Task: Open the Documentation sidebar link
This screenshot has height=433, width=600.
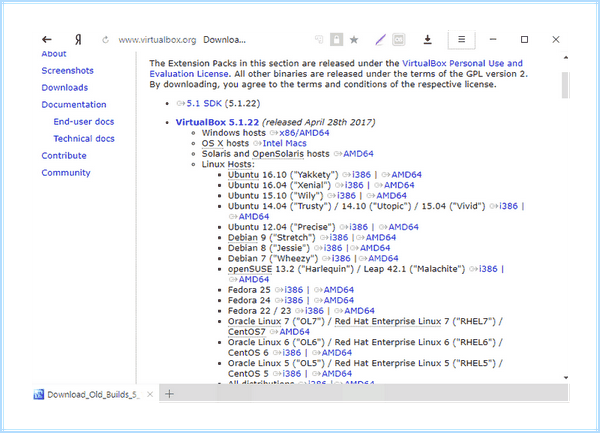Action: coord(74,104)
